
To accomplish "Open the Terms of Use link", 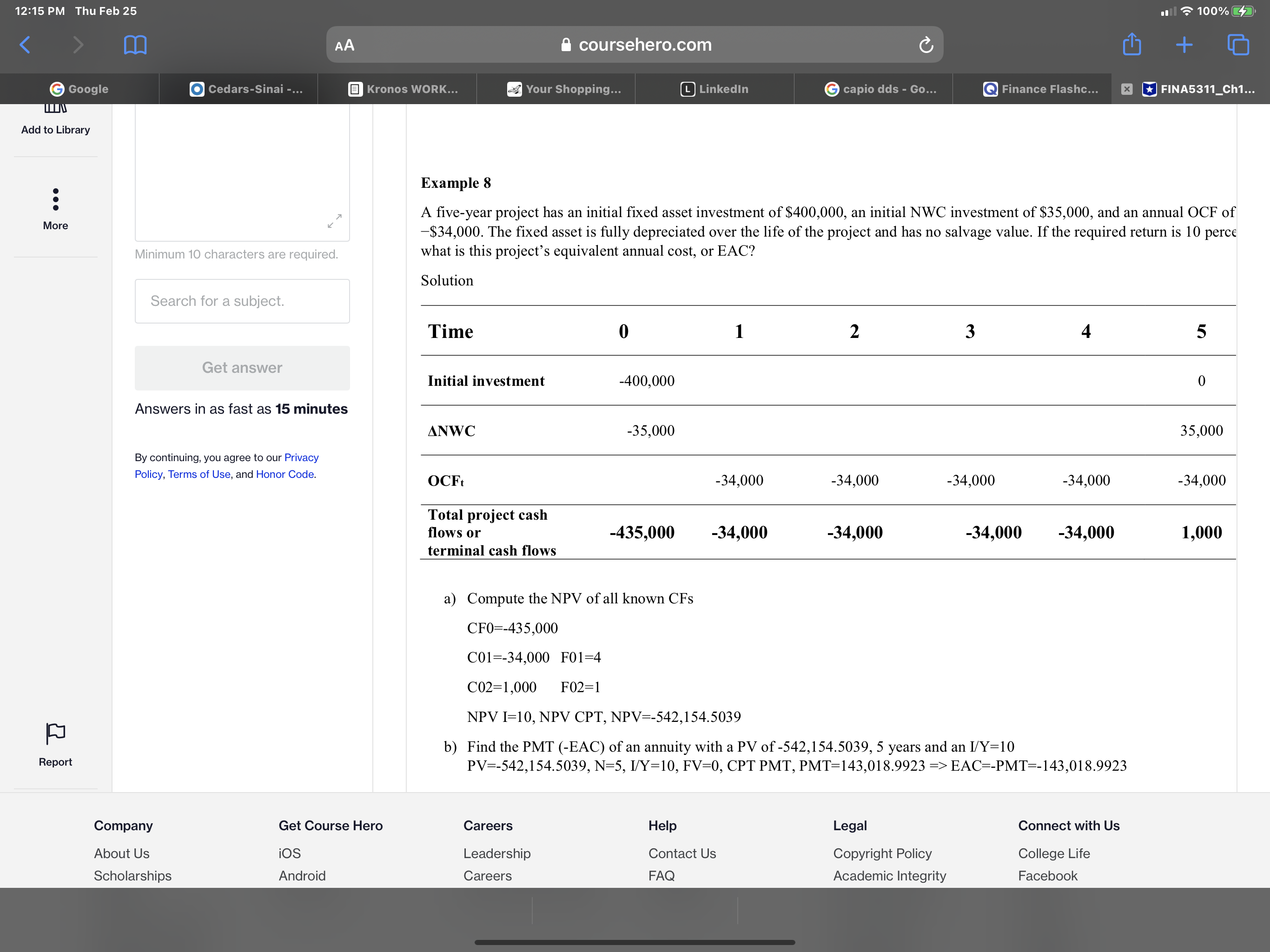I will click(198, 474).
